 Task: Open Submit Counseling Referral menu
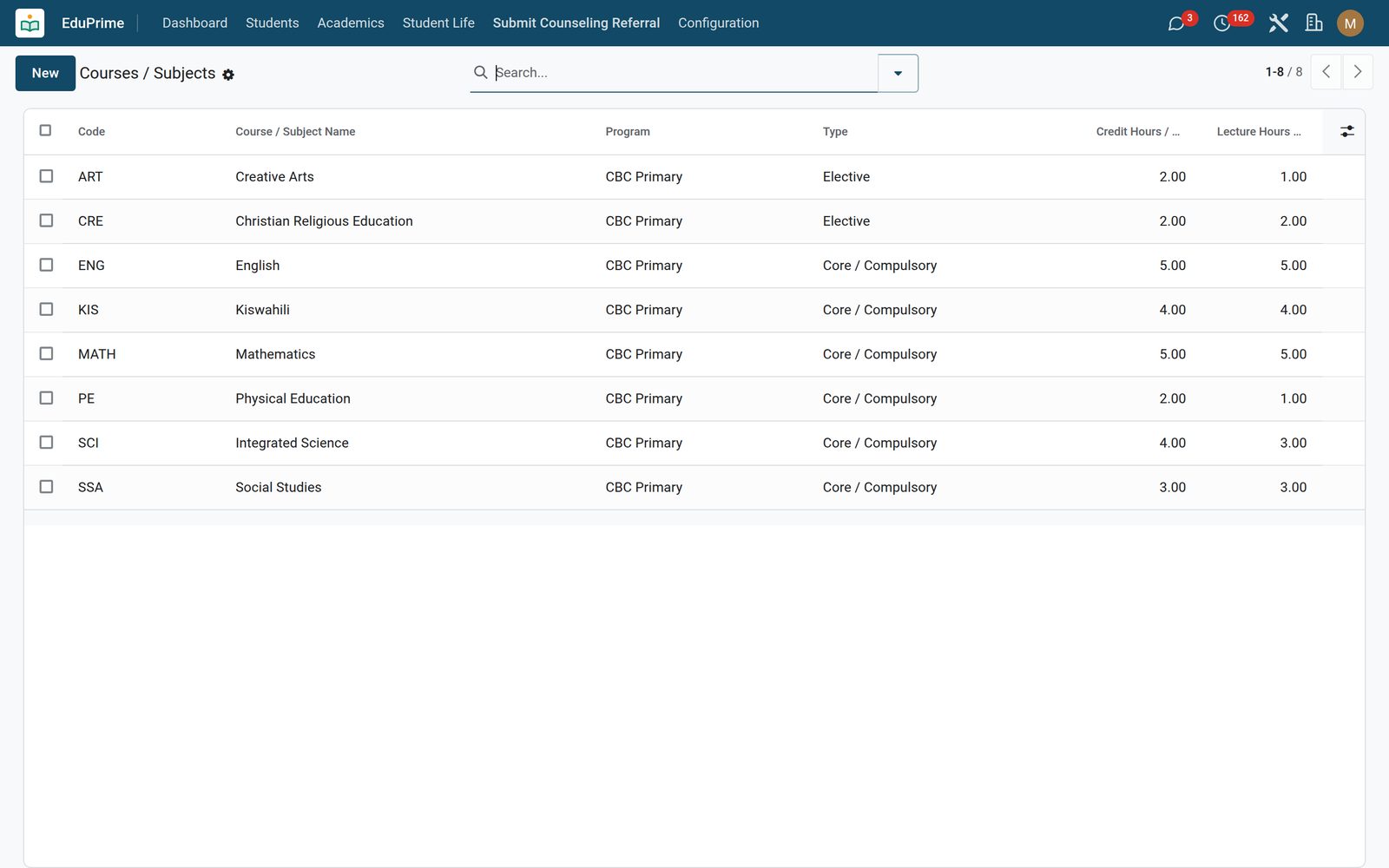tap(576, 23)
